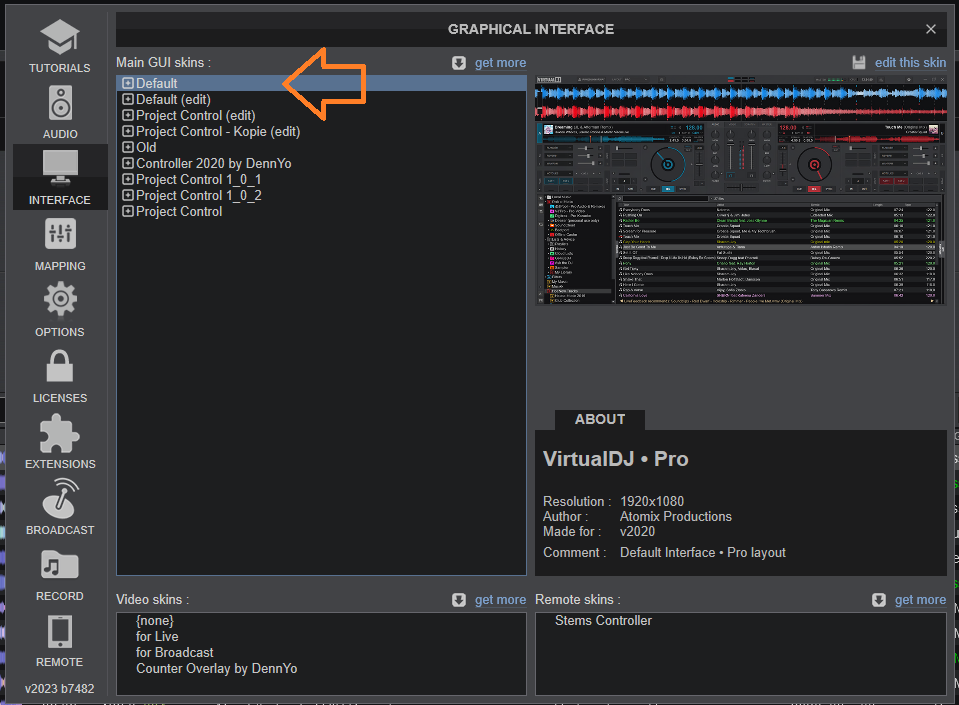This screenshot has width=959, height=705.
Task: Switch to the ABOUT tab
Action: click(600, 419)
